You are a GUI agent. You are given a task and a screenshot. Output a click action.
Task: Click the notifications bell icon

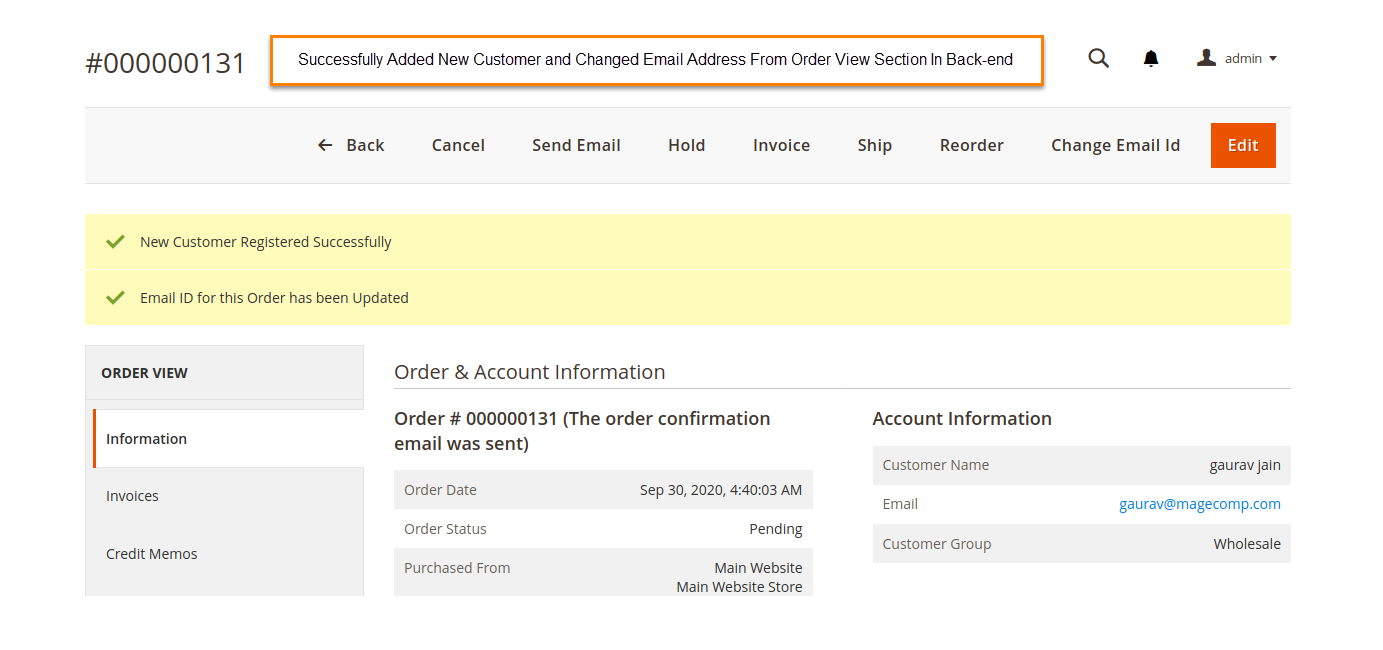click(1151, 59)
